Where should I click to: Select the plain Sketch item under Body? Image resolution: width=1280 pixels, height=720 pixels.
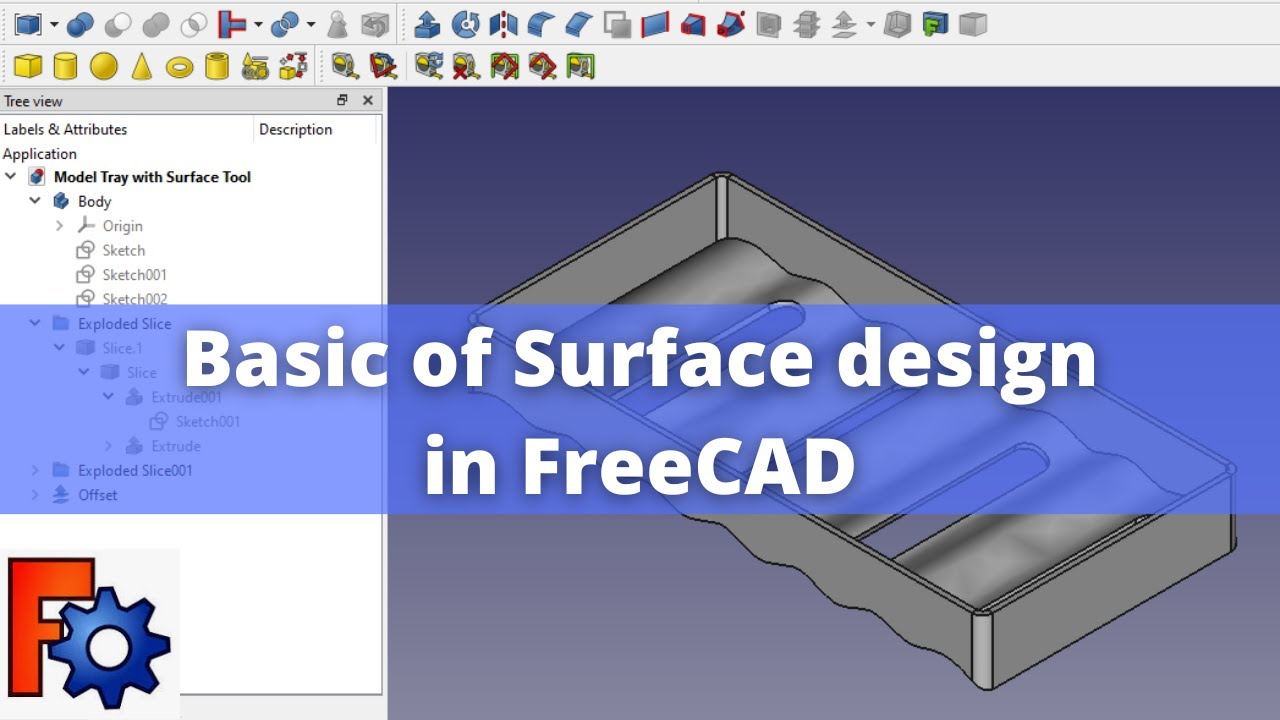pyautogui.click(x=123, y=250)
